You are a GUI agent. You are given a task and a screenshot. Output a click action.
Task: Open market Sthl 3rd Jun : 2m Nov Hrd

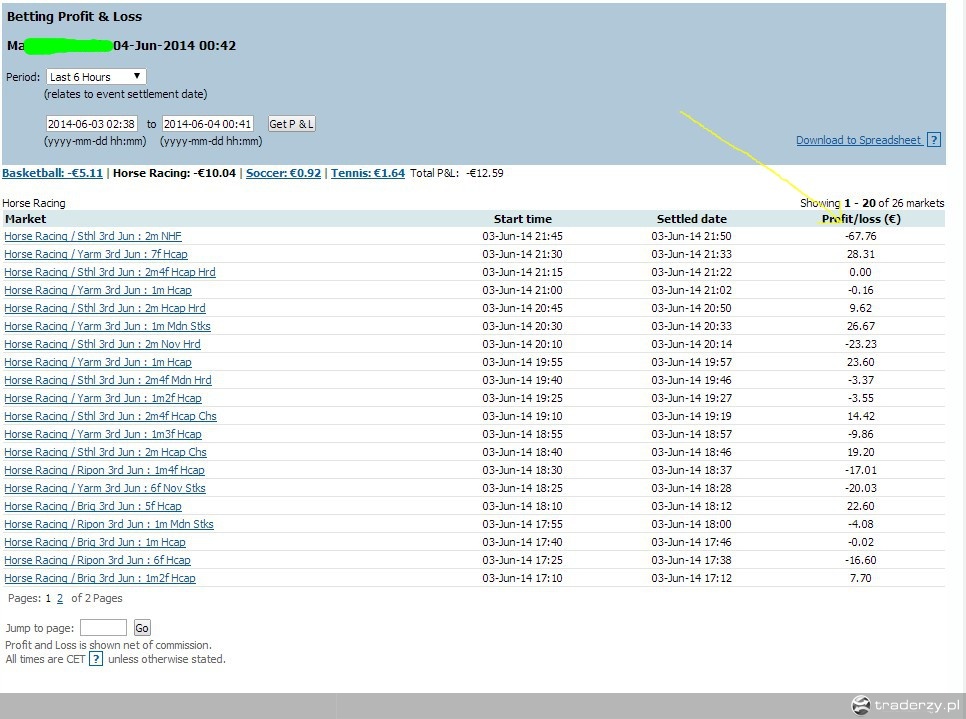pyautogui.click(x=102, y=344)
